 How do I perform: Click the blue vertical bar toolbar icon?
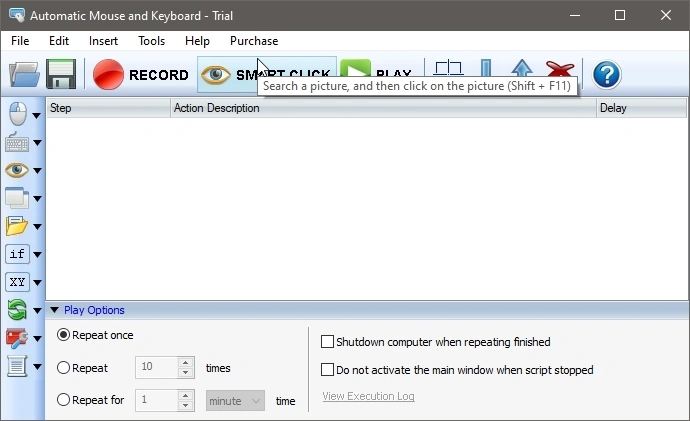486,68
